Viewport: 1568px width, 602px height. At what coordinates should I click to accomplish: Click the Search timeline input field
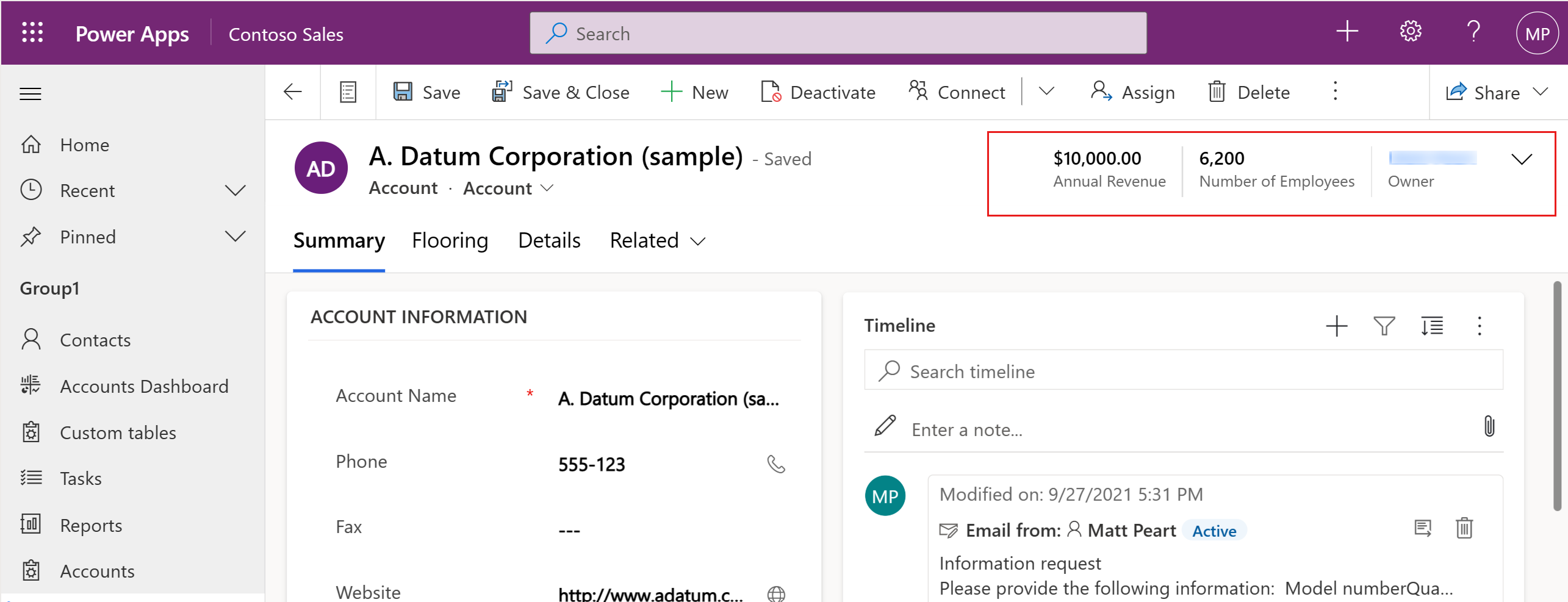point(1183,371)
